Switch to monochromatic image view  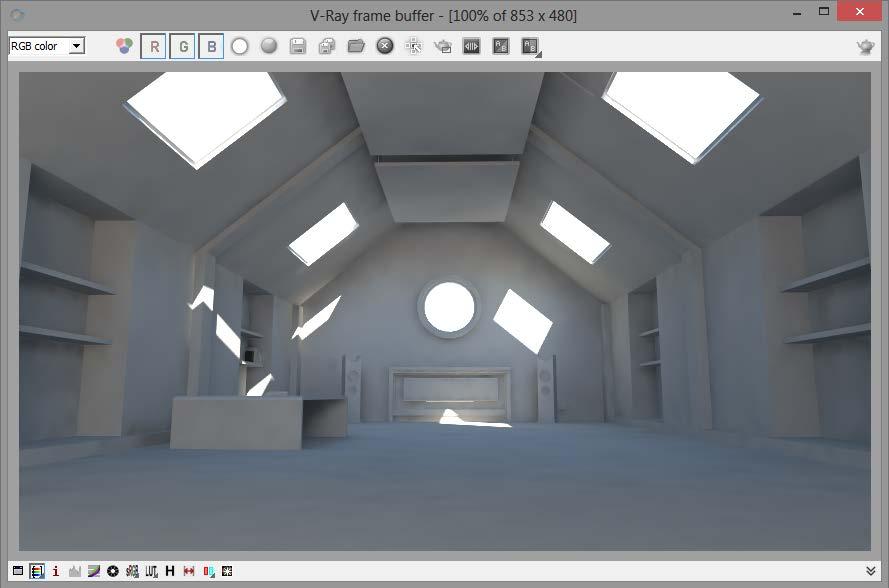(267, 45)
